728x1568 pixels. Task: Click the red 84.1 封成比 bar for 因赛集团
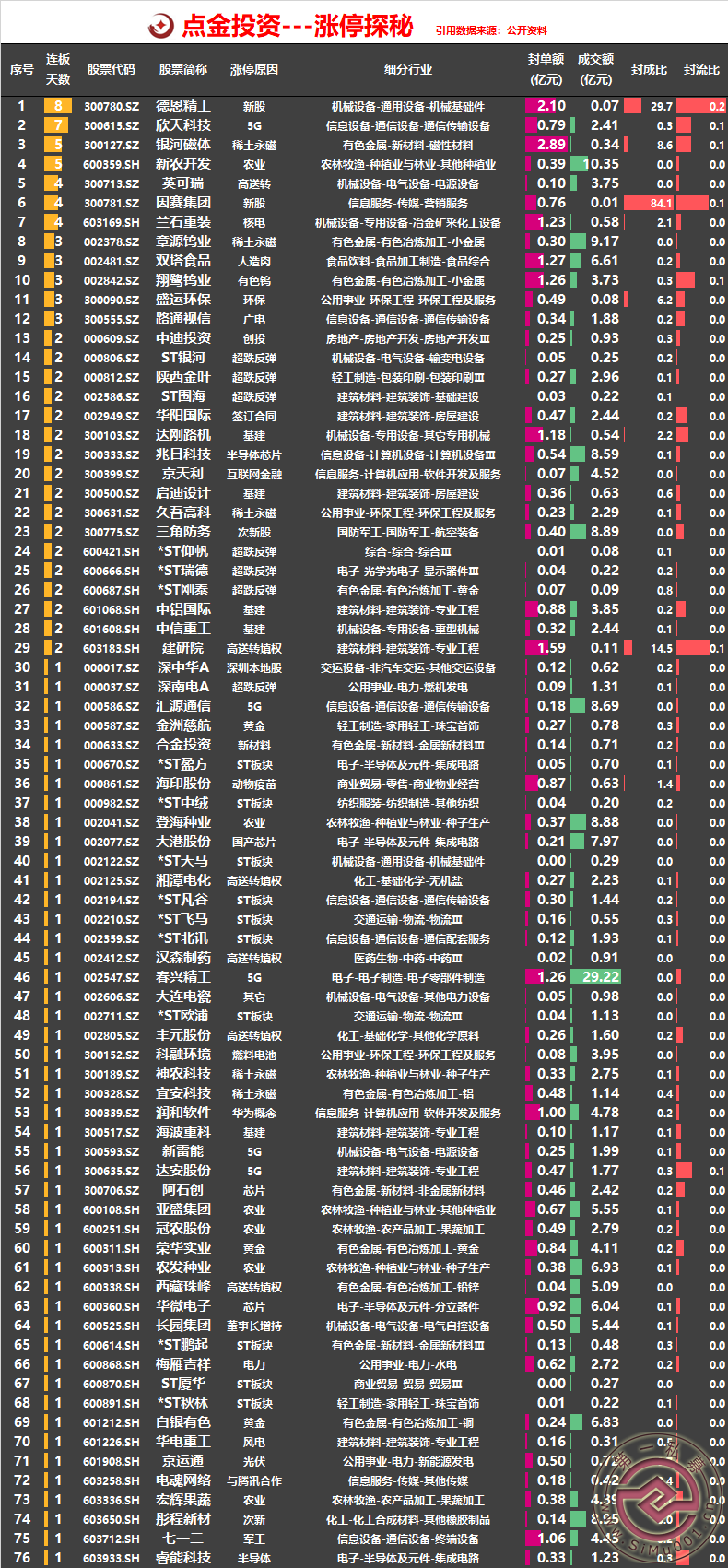pyautogui.click(x=650, y=203)
